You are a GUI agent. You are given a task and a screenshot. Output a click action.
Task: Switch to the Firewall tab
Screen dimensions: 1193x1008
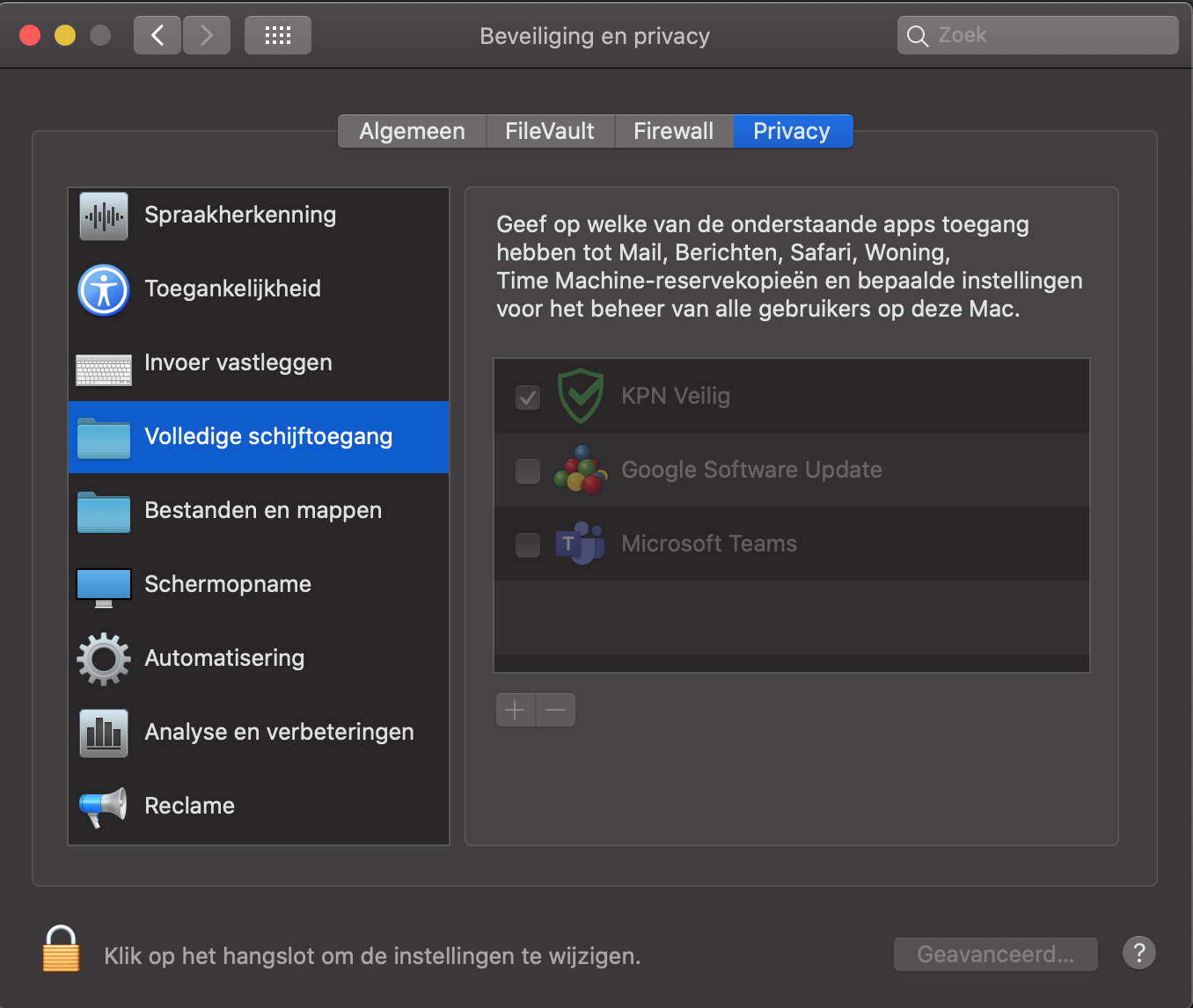(x=673, y=131)
